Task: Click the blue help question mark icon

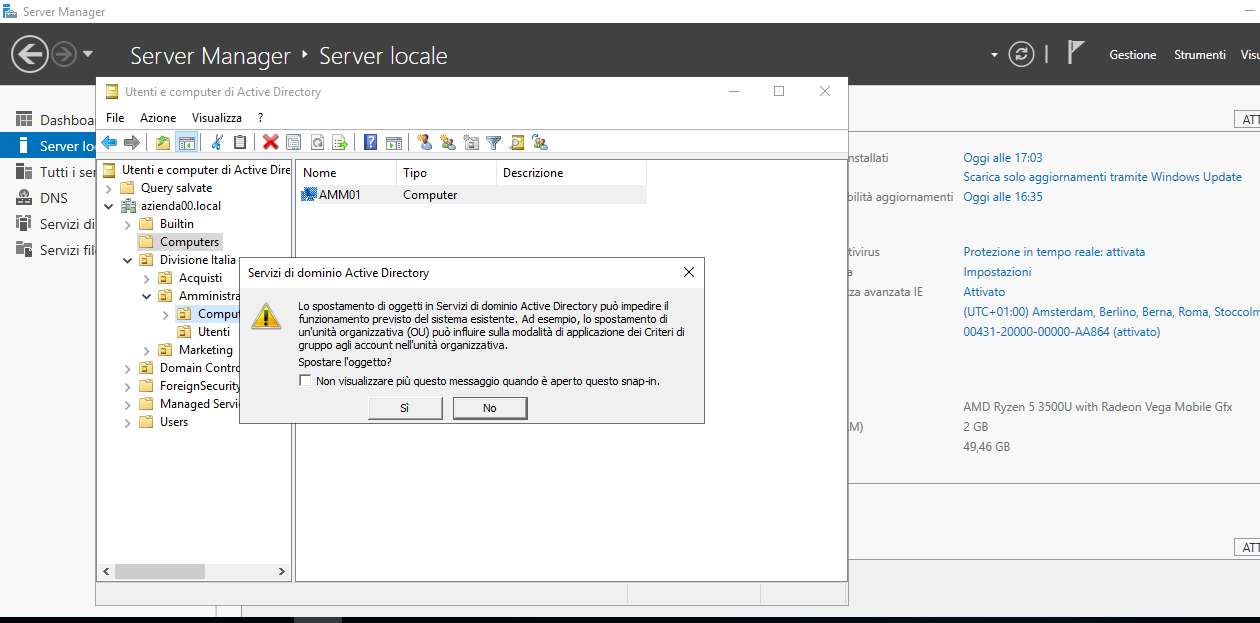Action: 371,143
